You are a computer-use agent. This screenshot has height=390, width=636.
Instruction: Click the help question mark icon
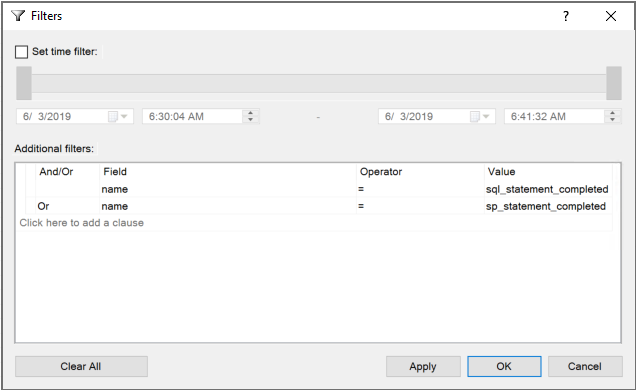(x=566, y=16)
